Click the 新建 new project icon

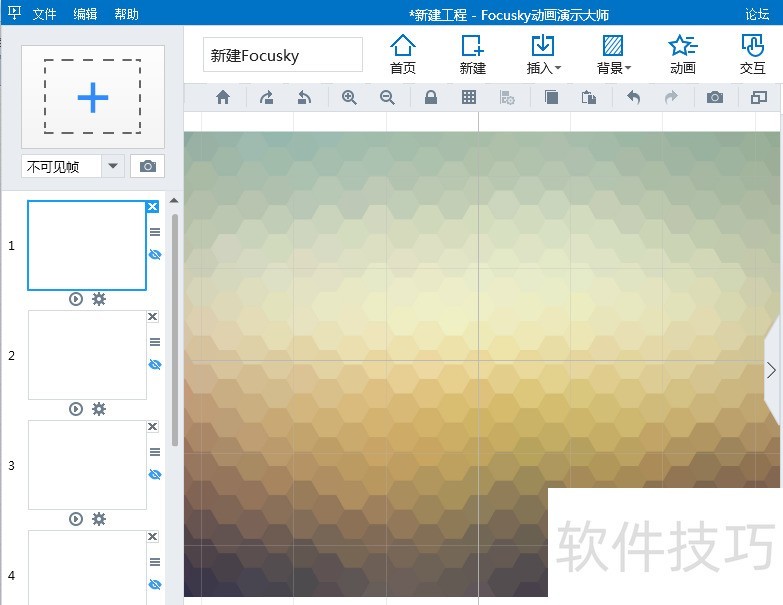(472, 54)
